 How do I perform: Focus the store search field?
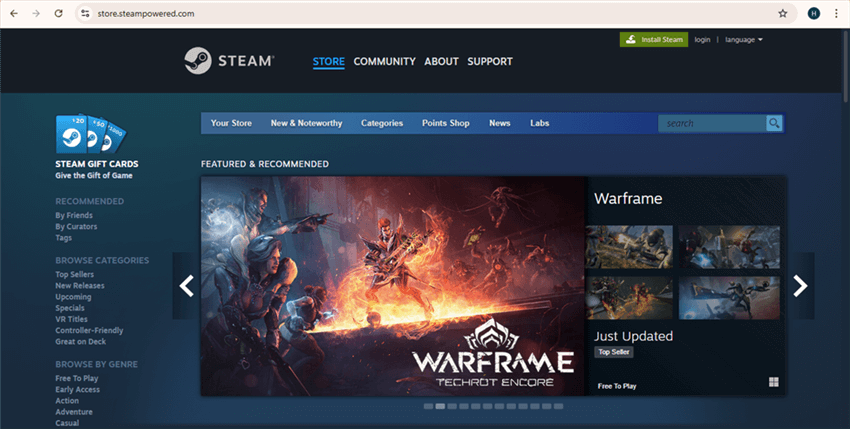click(712, 123)
